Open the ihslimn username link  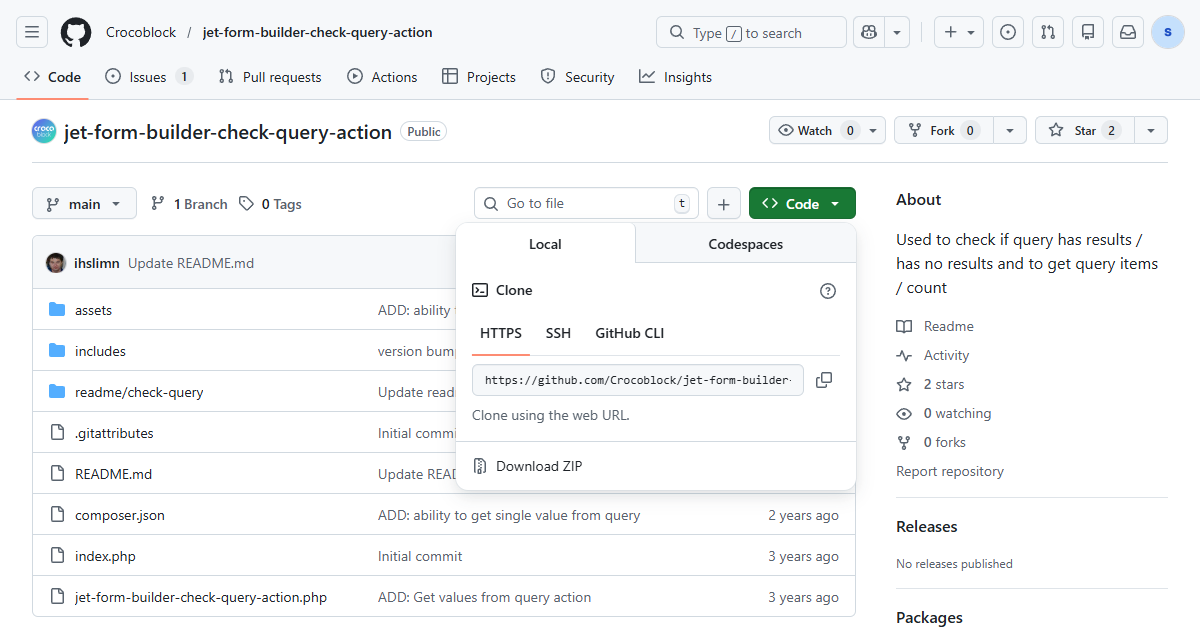pyautogui.click(x=97, y=263)
